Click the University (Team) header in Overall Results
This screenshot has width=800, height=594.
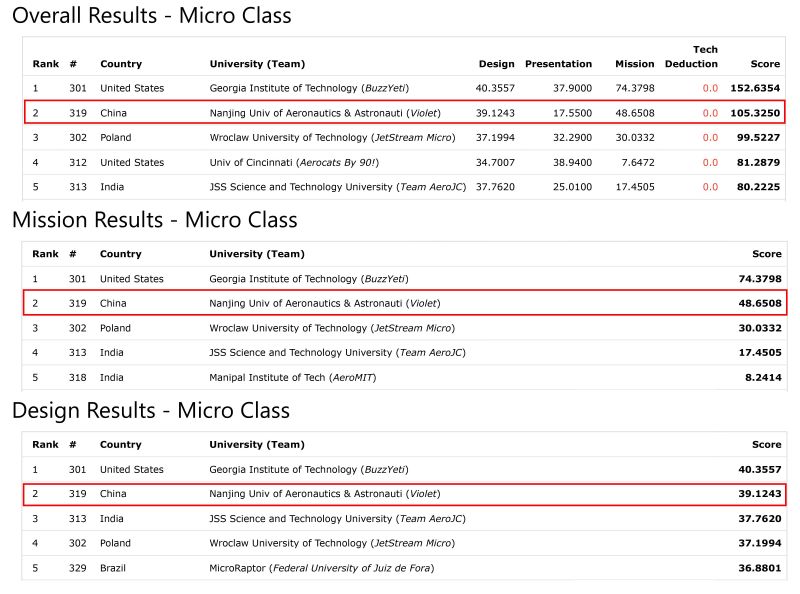257,64
